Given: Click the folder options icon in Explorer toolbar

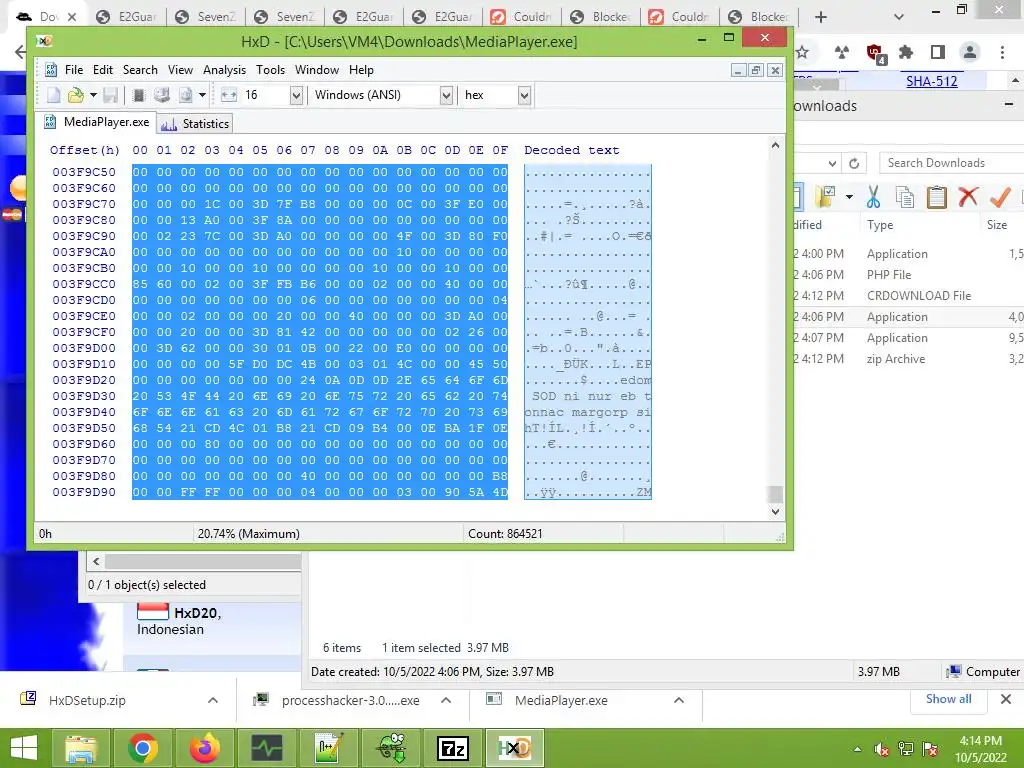Looking at the screenshot, I should click(x=826, y=197).
